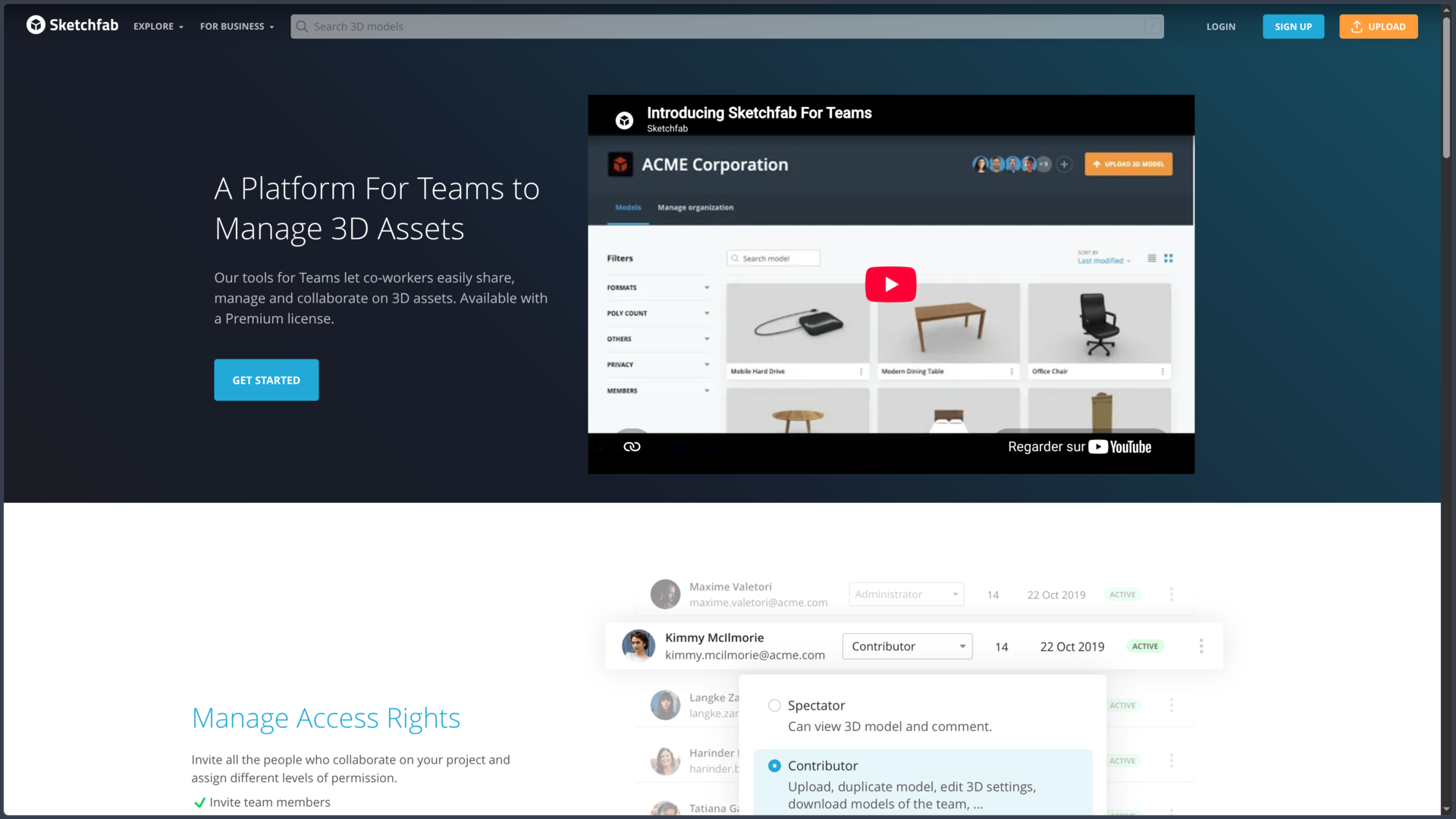The width and height of the screenshot is (1456, 819).
Task: Click the Login link
Action: click(x=1221, y=27)
